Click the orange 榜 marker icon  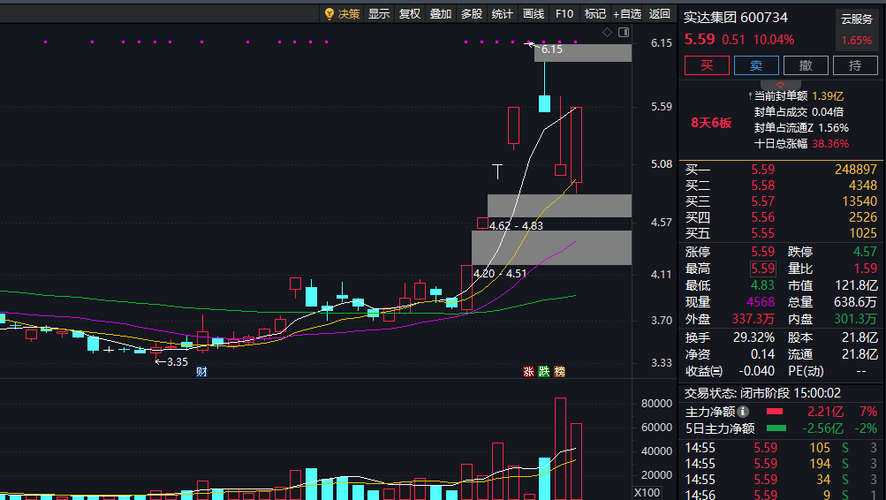(x=559, y=371)
